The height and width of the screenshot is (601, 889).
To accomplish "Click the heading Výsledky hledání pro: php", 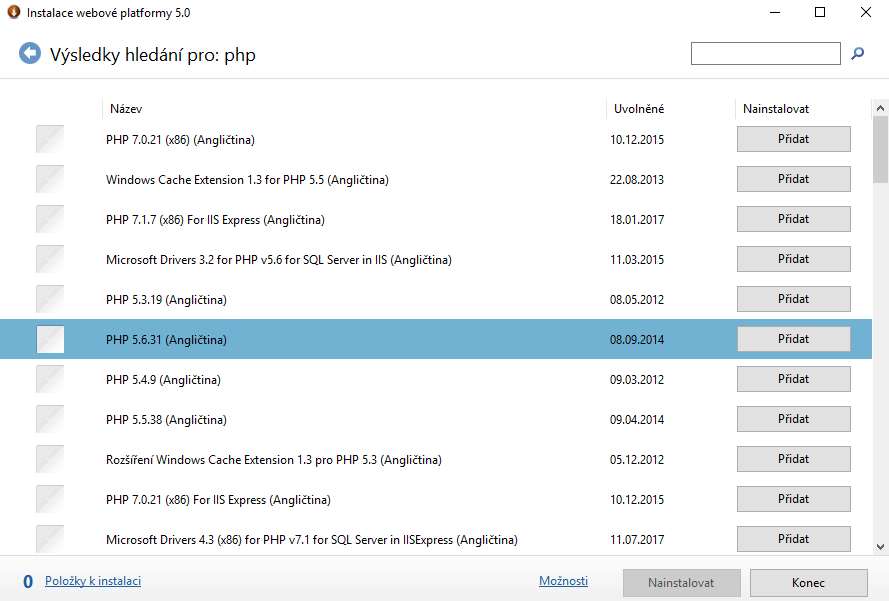I will point(153,55).
